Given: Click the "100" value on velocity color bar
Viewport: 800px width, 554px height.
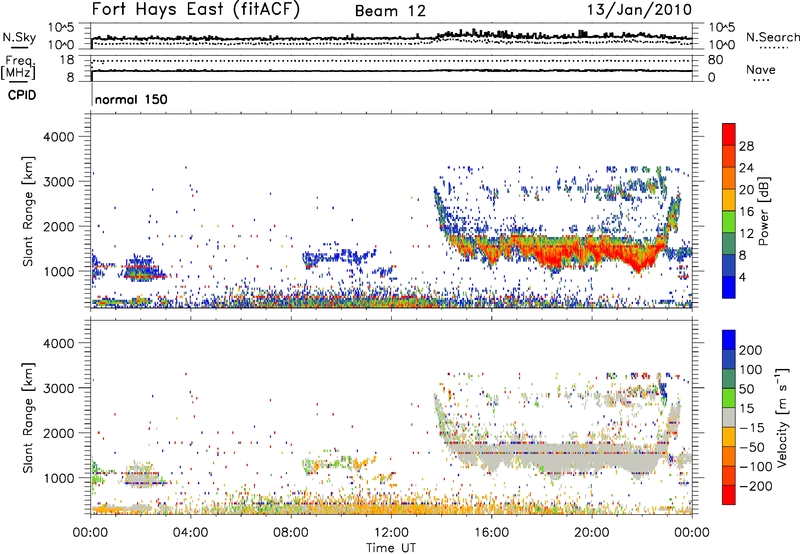Looking at the screenshot, I should [x=751, y=370].
